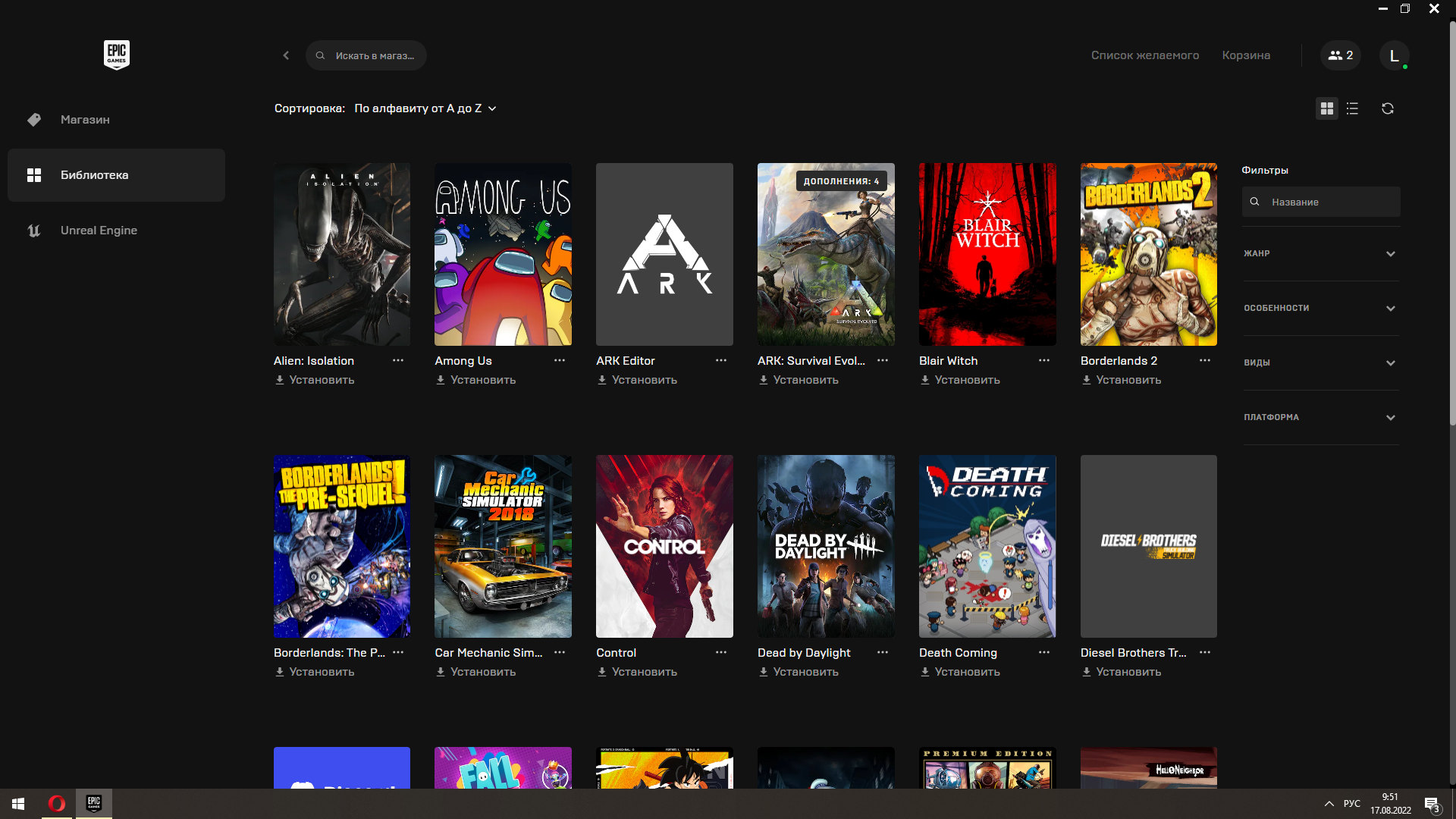1456x819 pixels.
Task: Open the Borderlands 2 cover art
Action: 1149,254
